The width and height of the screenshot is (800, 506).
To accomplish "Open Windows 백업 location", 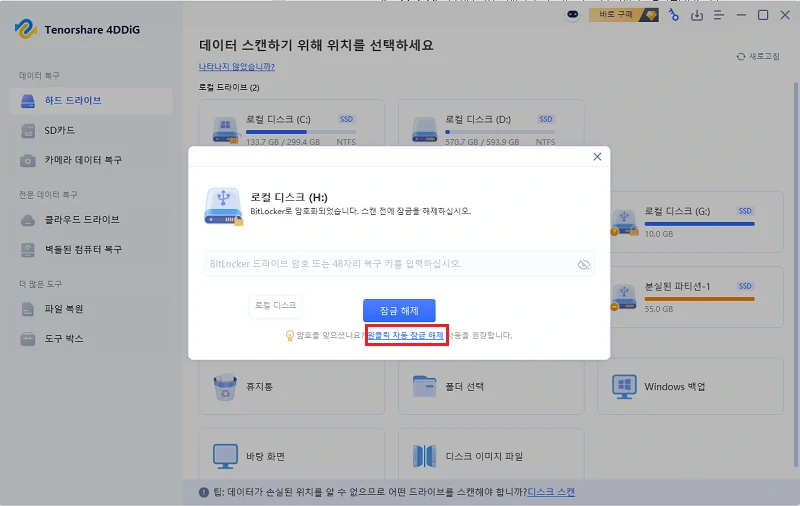I will point(690,387).
